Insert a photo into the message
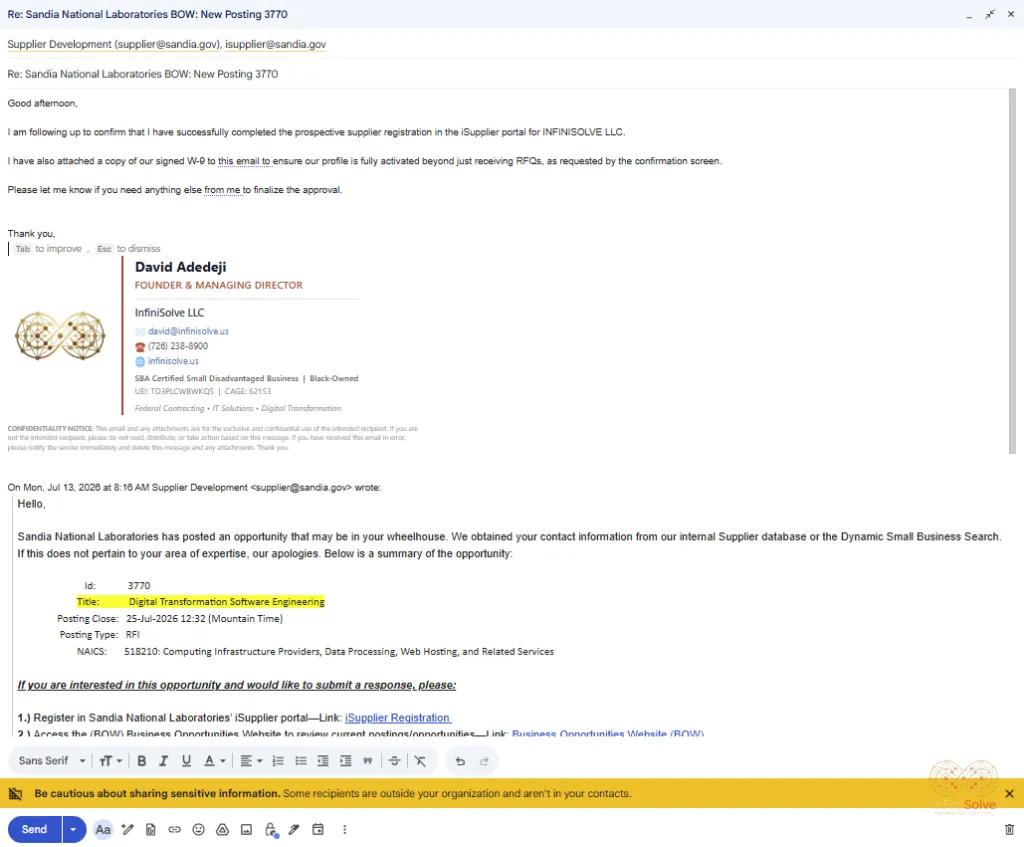1024x847 pixels. tap(246, 829)
